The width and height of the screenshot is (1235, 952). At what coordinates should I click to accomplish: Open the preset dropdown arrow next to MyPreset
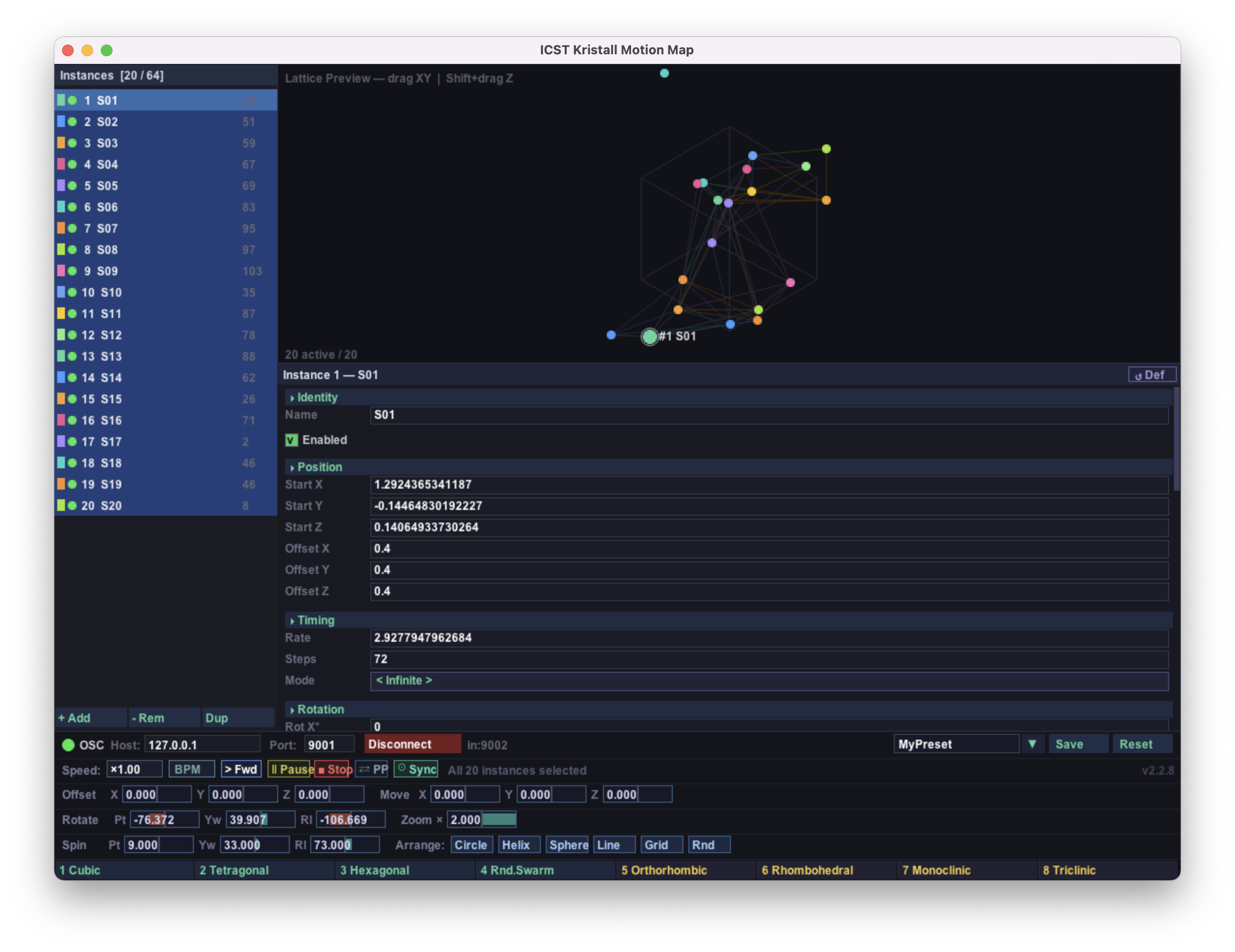click(x=1032, y=744)
